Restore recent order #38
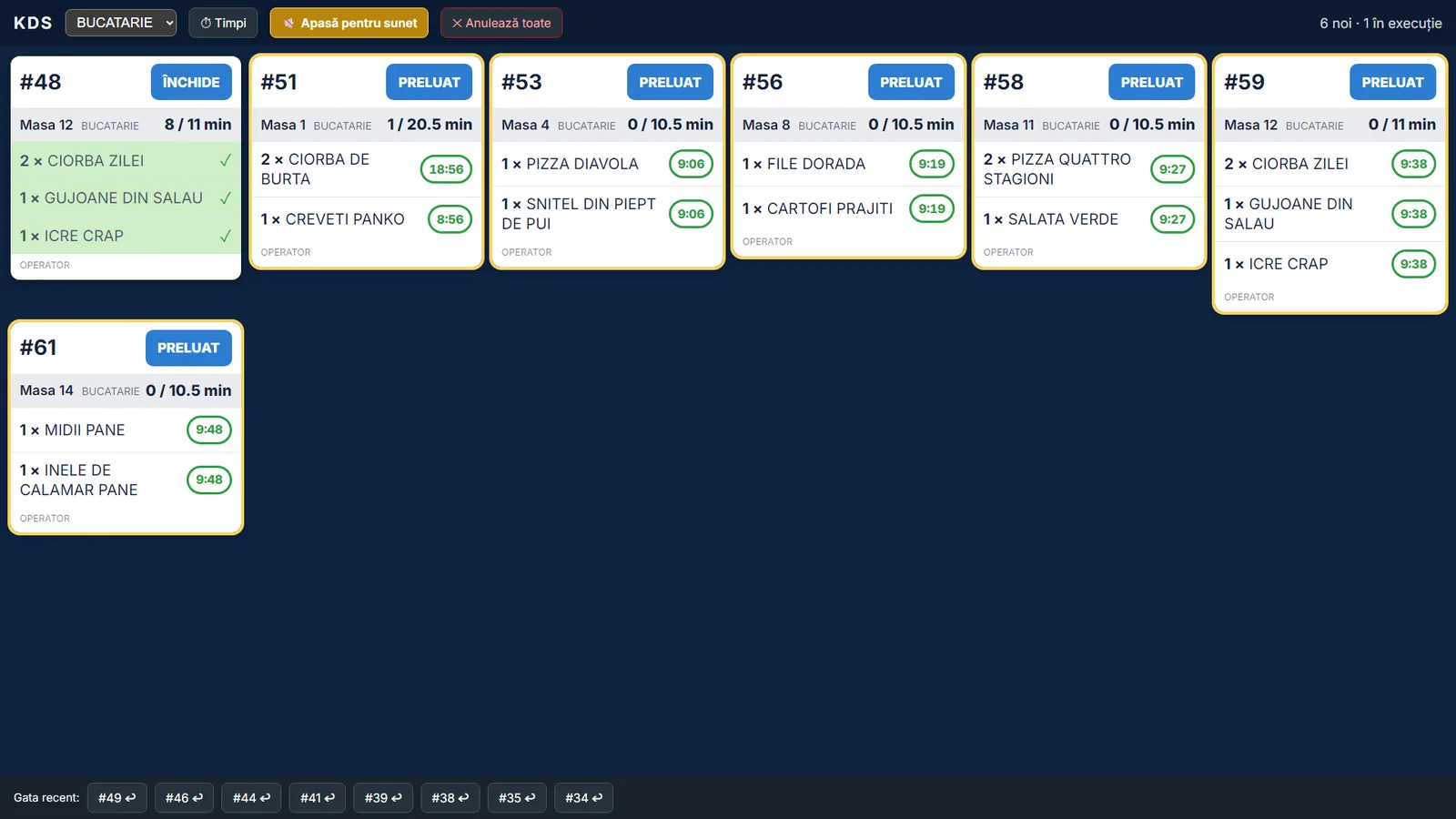Screen dimensions: 1456x819 click(450, 798)
